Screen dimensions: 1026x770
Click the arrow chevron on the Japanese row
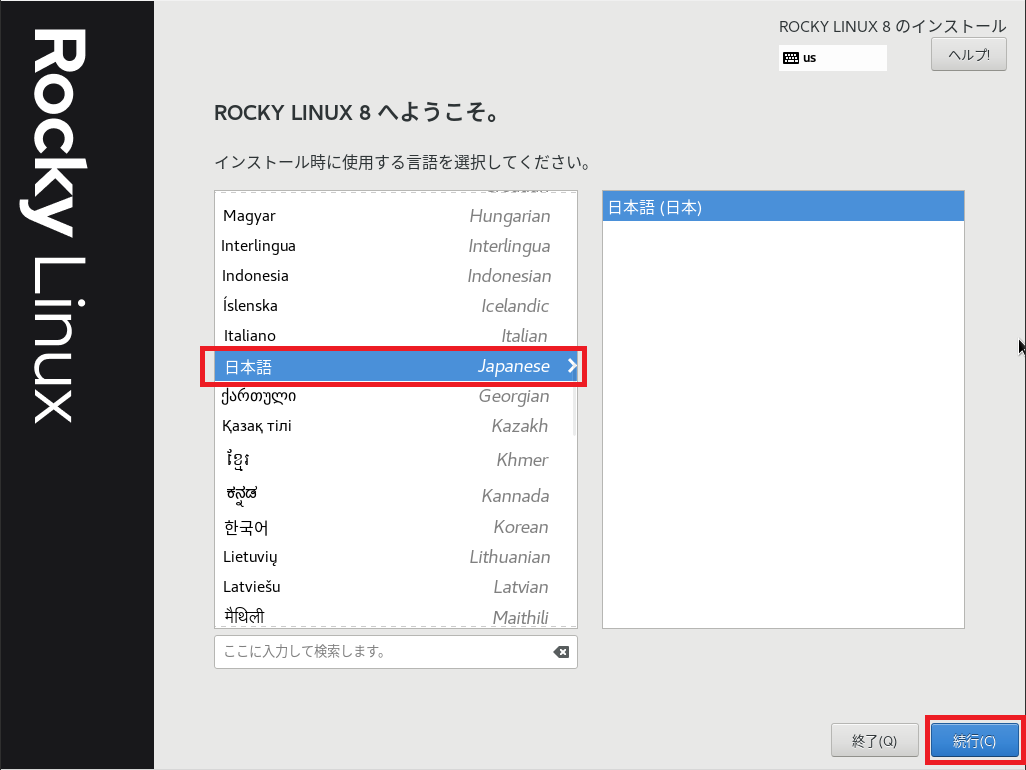pyautogui.click(x=571, y=366)
